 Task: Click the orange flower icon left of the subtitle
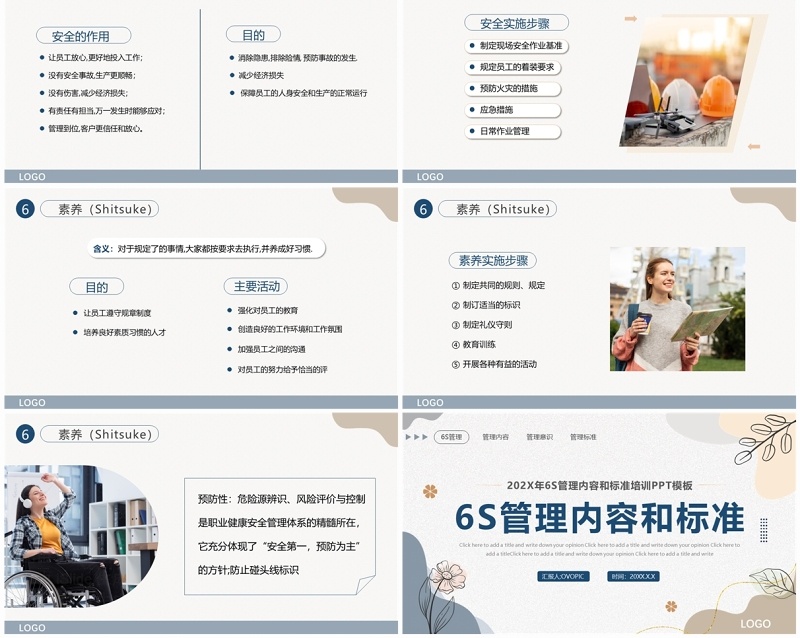pos(430,491)
